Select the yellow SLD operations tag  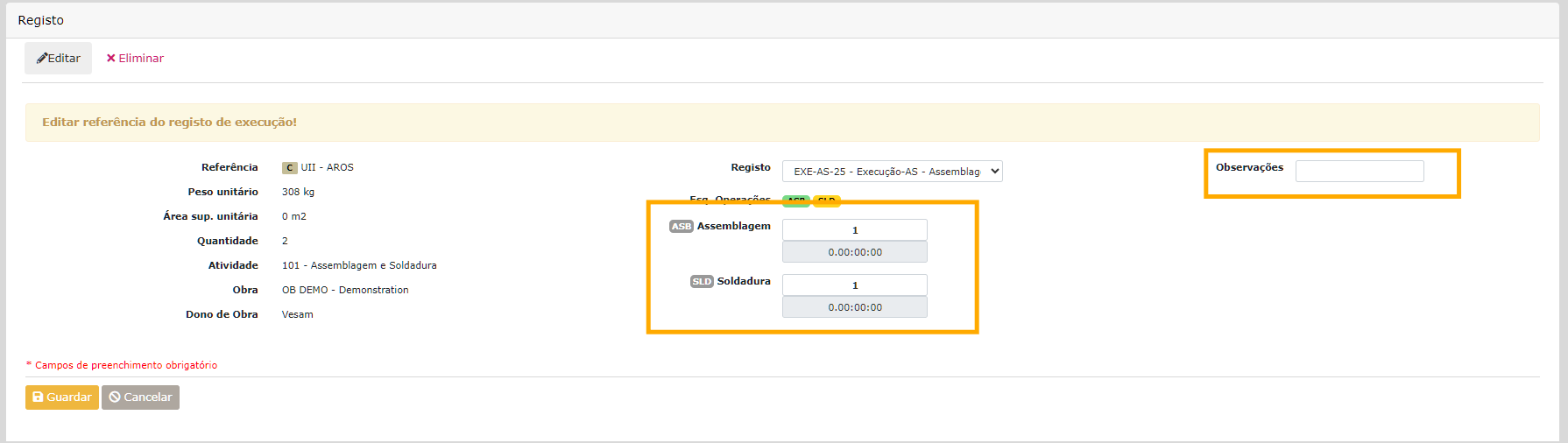tap(826, 200)
